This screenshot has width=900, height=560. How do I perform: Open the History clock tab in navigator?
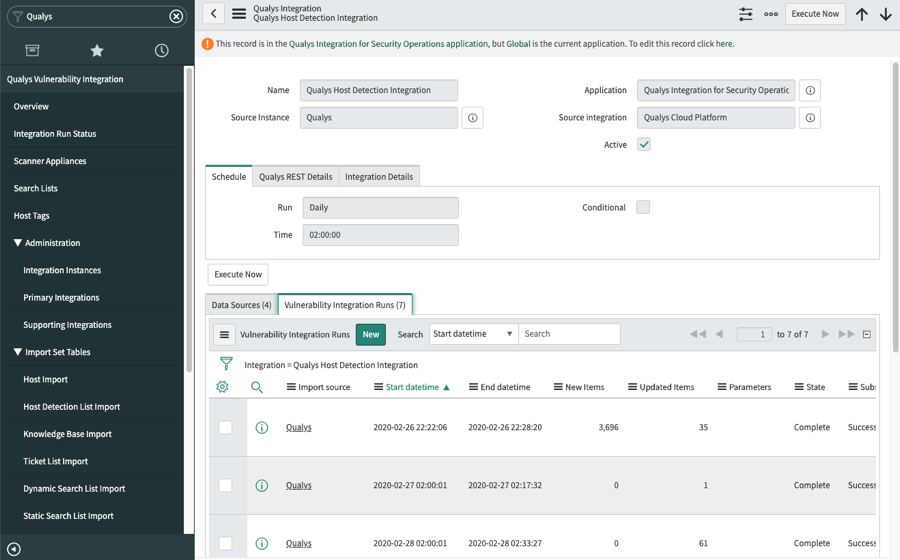tap(162, 50)
